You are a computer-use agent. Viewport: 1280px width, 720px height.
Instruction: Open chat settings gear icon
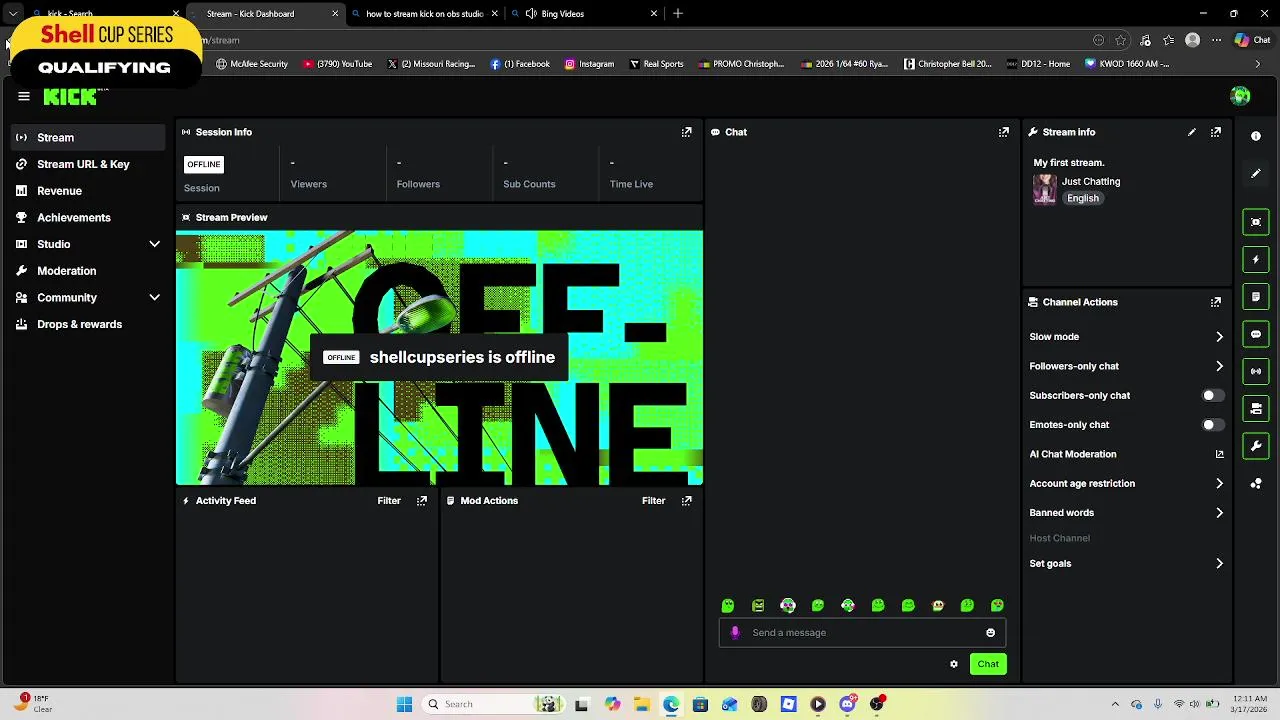953,664
